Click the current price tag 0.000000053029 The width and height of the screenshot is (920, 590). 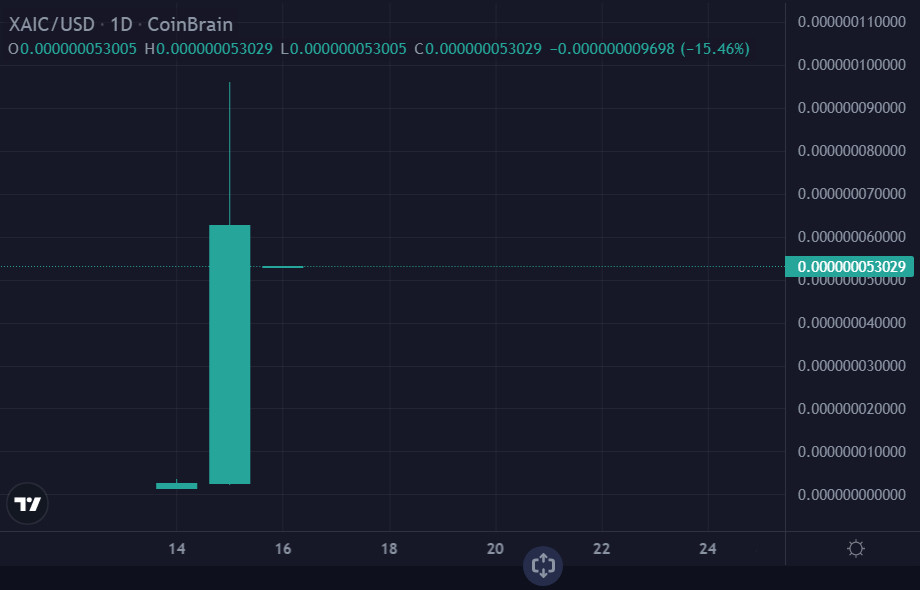click(850, 267)
